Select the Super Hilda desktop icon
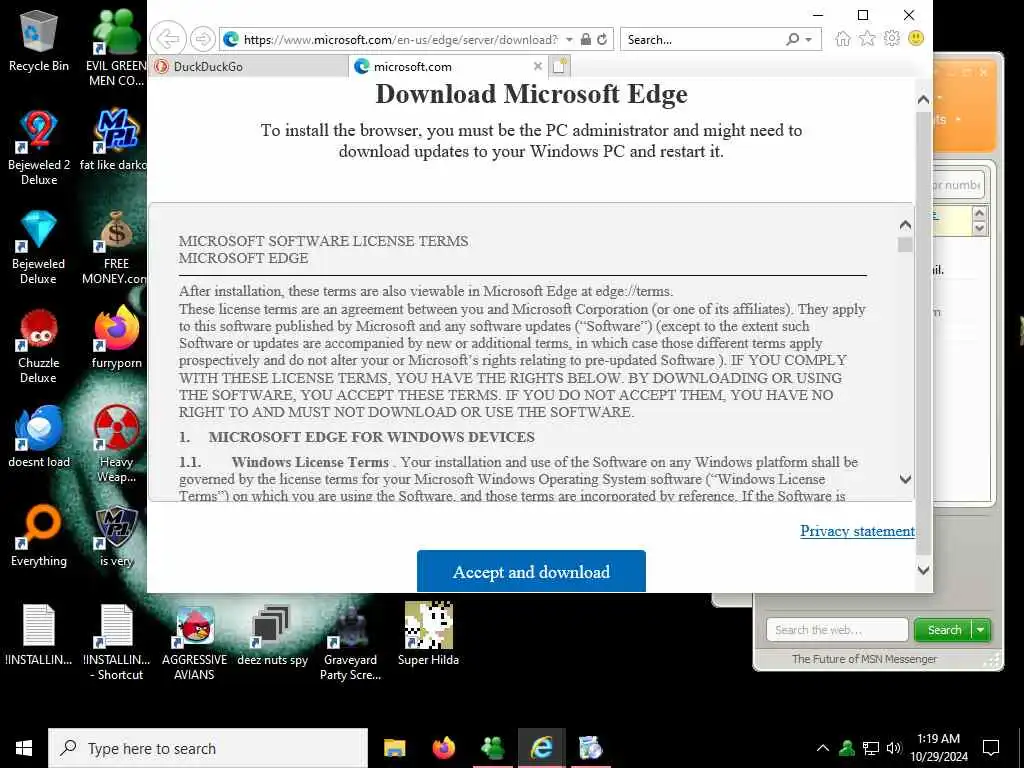Viewport: 1024px width, 768px height. [428, 634]
